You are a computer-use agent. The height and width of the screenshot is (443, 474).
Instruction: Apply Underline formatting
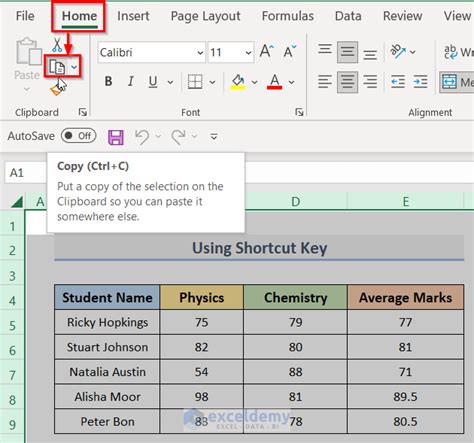click(153, 81)
